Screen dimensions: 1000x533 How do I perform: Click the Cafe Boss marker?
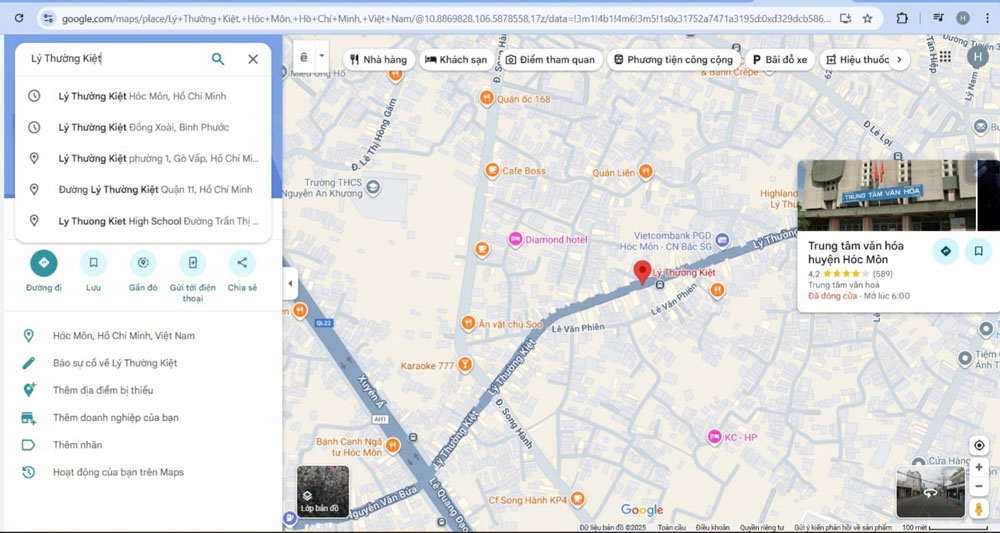(x=492, y=170)
